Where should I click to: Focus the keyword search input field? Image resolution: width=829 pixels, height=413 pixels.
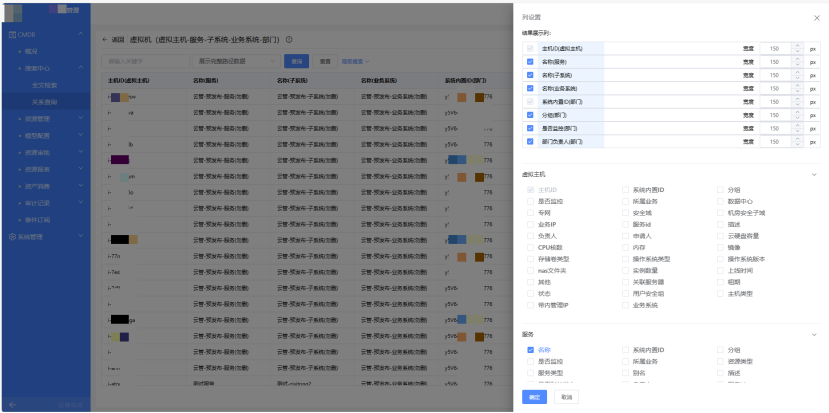[x=145, y=61]
